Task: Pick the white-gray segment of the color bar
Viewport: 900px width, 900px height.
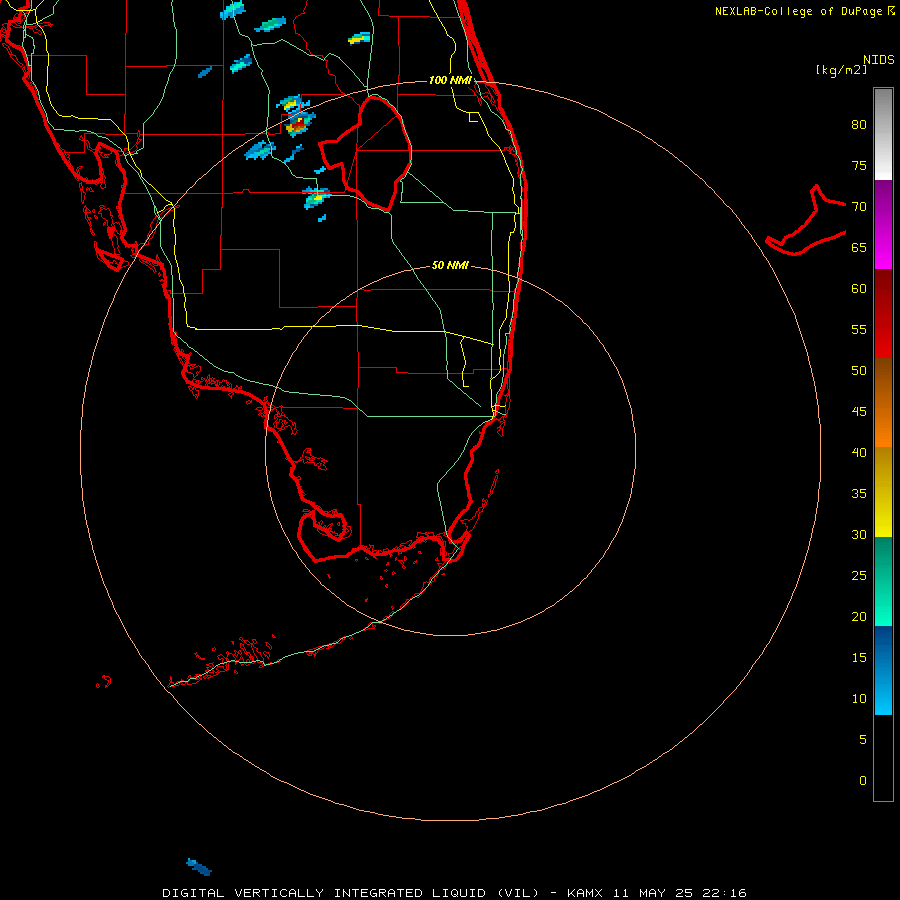Action: (x=883, y=134)
